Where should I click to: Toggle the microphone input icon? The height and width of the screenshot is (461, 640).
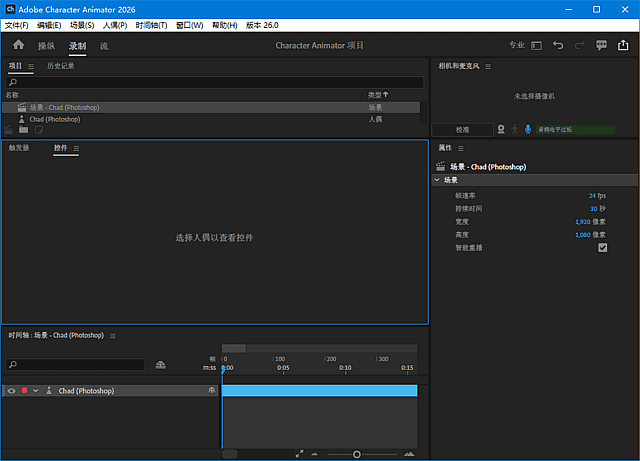tap(527, 129)
